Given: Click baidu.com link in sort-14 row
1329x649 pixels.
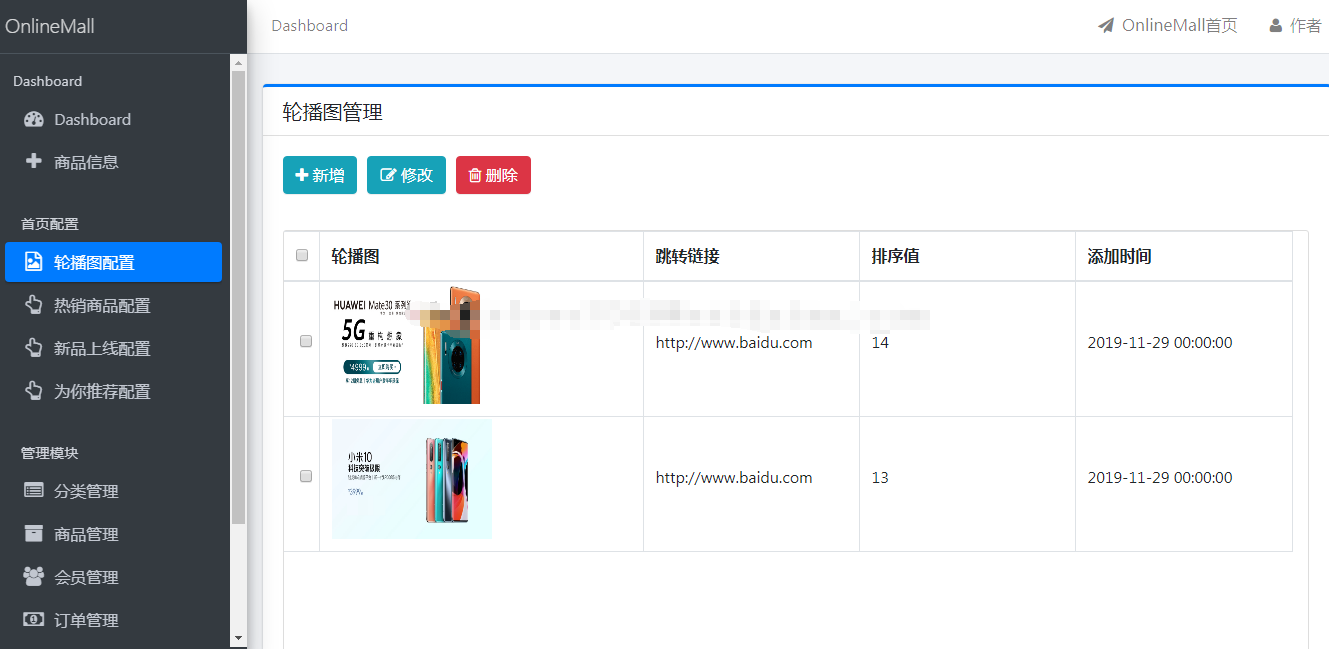Looking at the screenshot, I should click(x=734, y=342).
